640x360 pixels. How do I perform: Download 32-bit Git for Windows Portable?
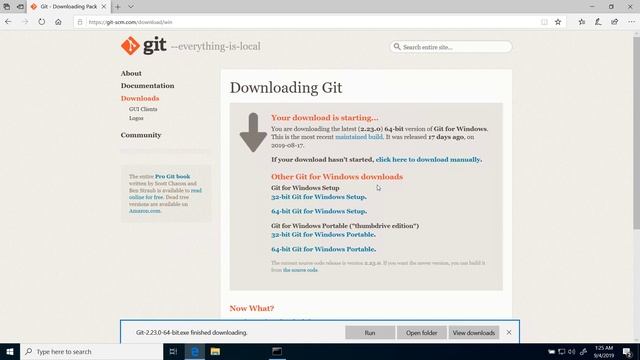[x=323, y=235]
